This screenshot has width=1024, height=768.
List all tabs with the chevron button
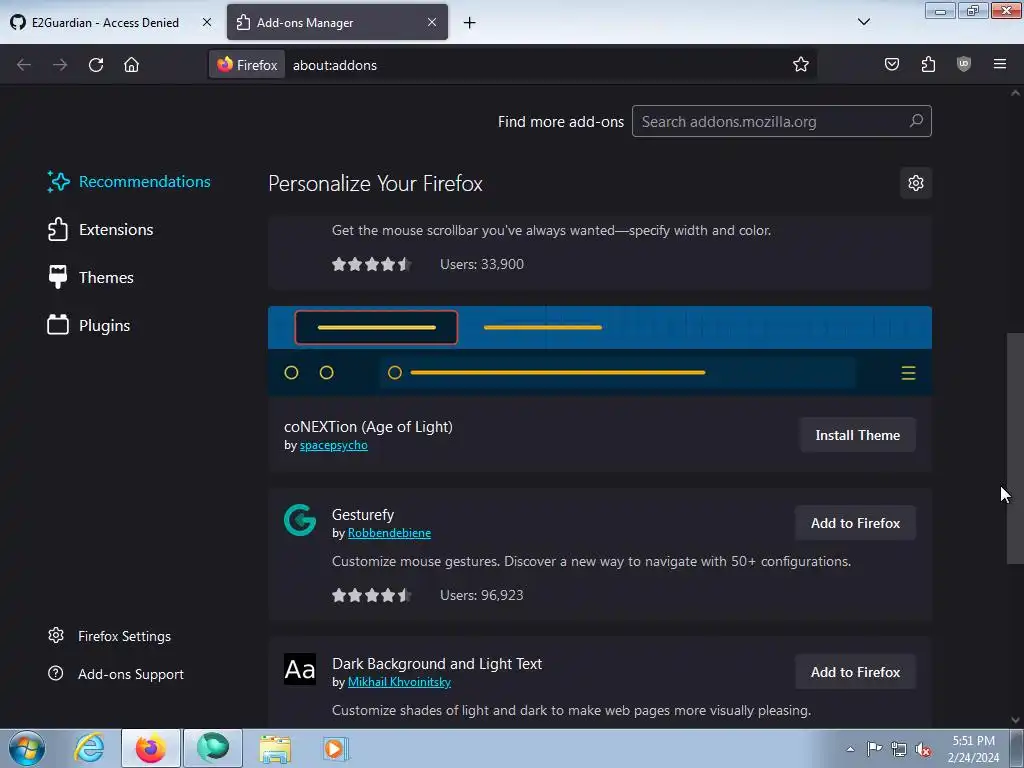[863, 22]
